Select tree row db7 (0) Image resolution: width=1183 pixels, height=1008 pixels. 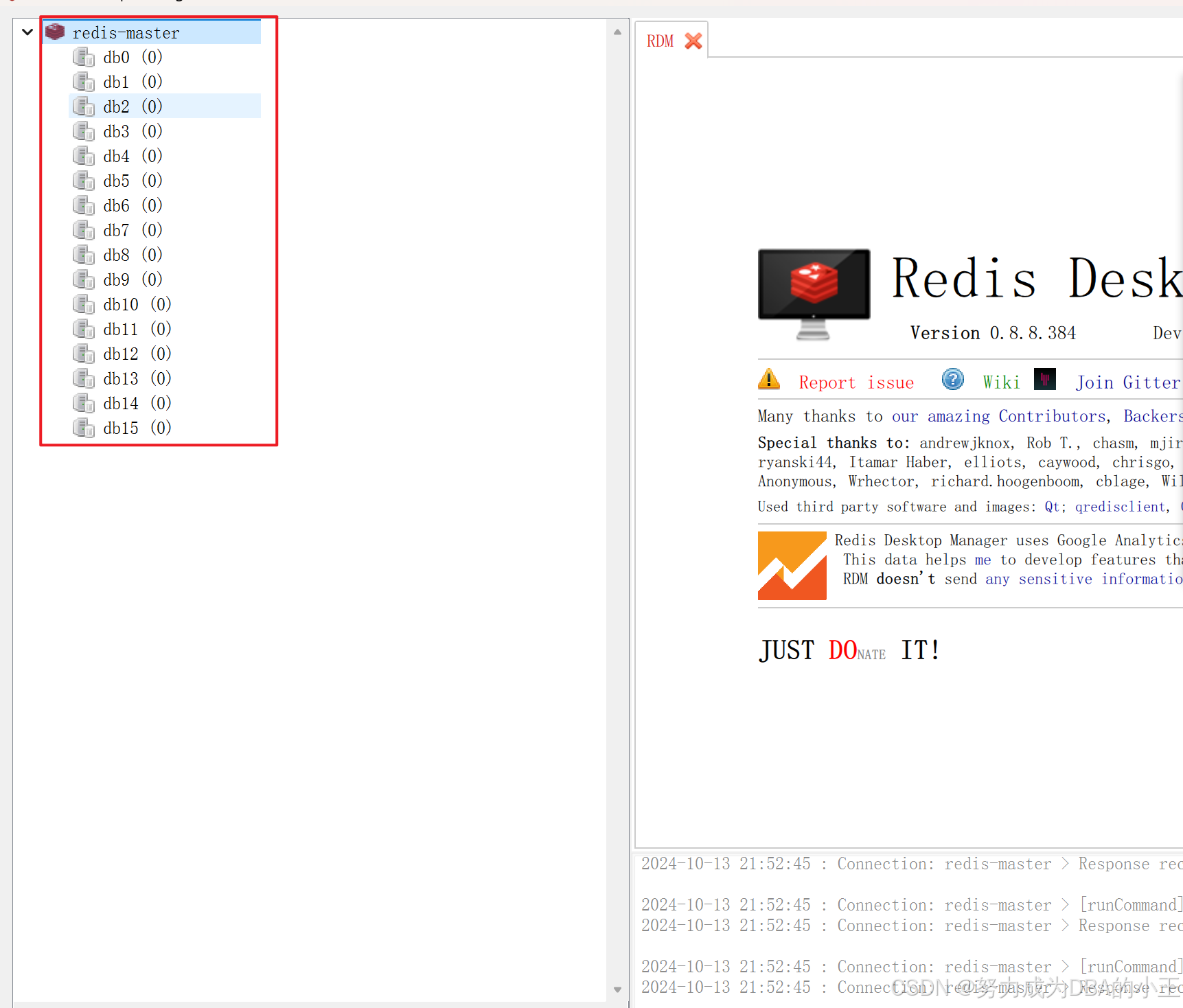click(165, 230)
